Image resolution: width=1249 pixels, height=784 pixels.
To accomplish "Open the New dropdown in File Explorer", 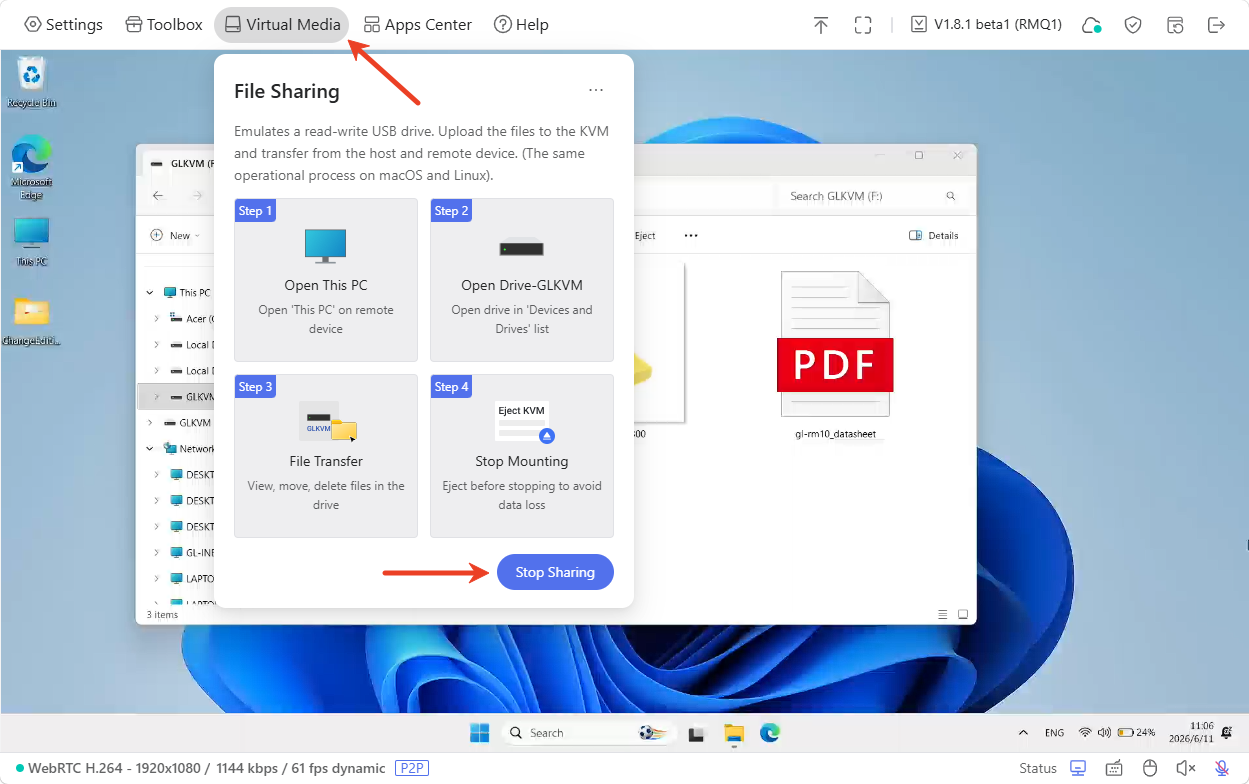I will tap(175, 236).
